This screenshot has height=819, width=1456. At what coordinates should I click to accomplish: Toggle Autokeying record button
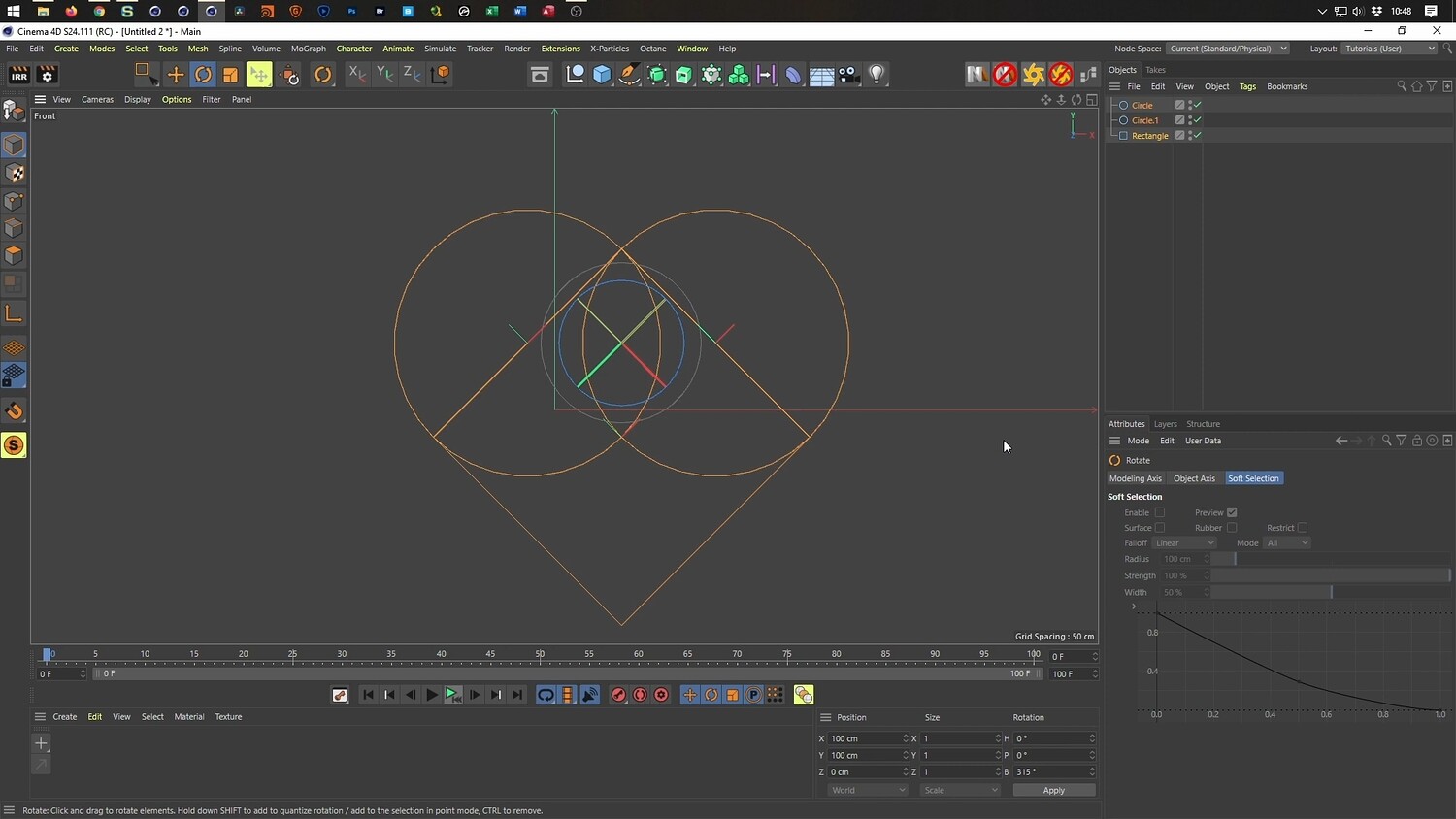pos(640,695)
